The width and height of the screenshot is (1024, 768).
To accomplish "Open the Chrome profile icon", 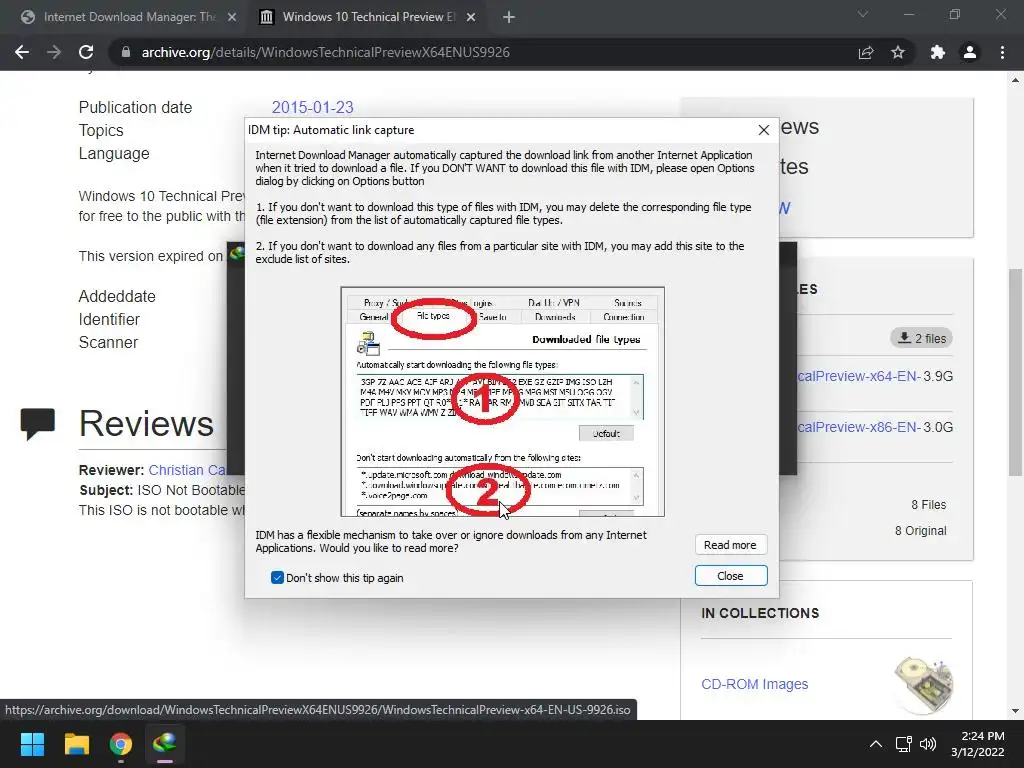I will [x=970, y=52].
